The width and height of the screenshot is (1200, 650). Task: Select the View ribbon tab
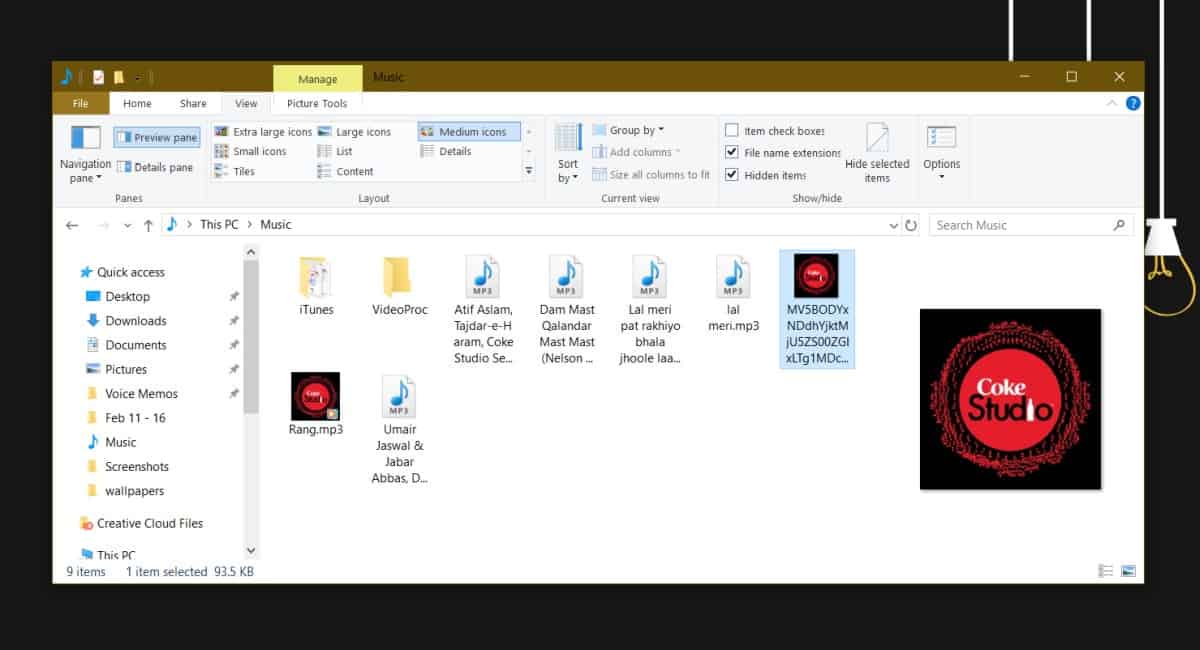click(246, 103)
